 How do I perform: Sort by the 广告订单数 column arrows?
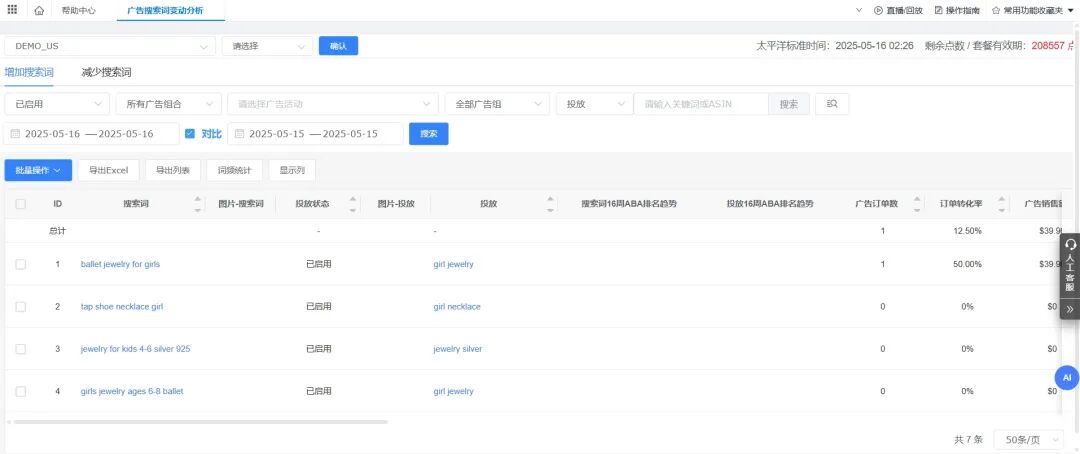point(917,204)
